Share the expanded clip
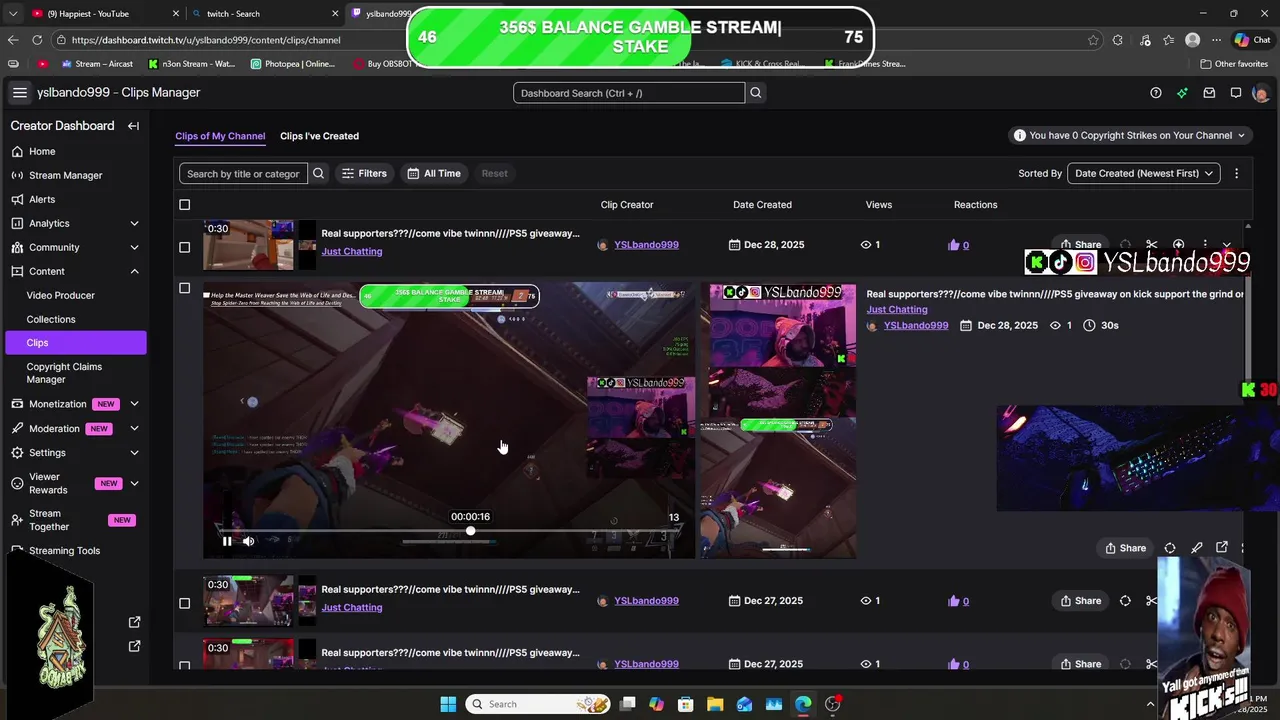The height and width of the screenshot is (720, 1280). [x=1125, y=548]
